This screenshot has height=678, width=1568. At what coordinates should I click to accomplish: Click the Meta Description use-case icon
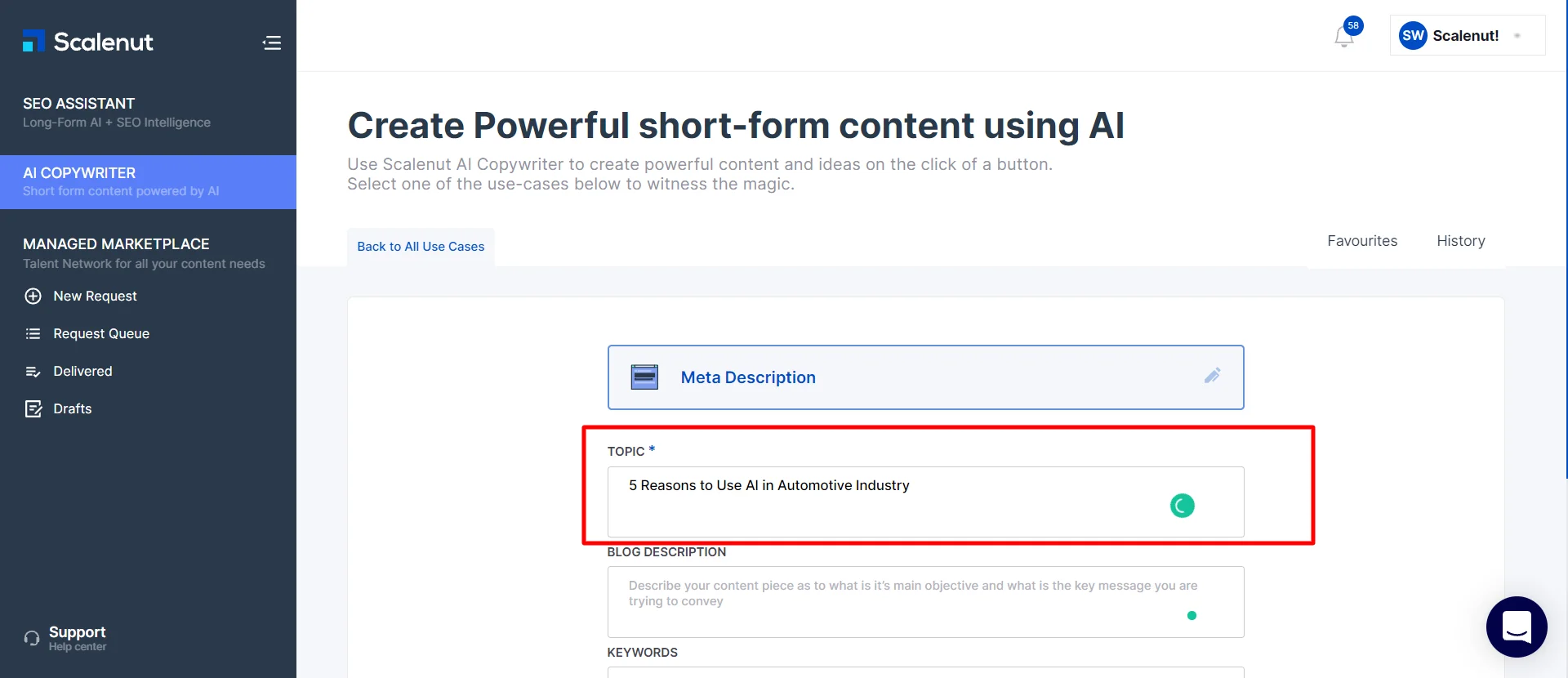[644, 377]
